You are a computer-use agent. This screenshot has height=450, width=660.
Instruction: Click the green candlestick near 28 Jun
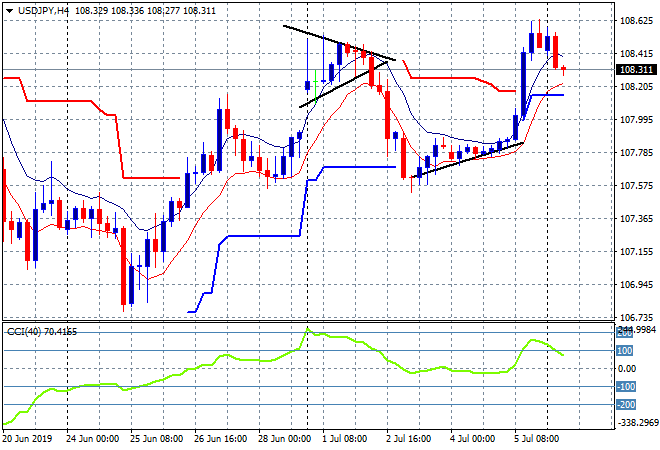point(315,86)
